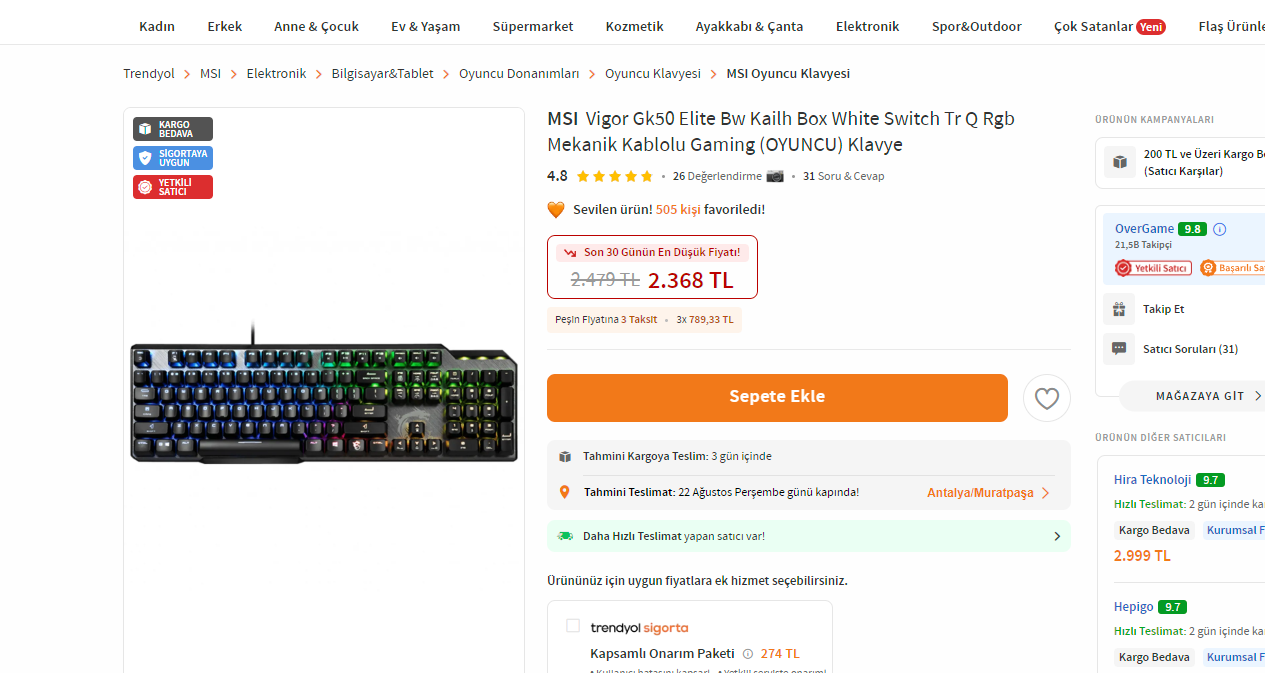Add product to favorites with heart icon
The height and width of the screenshot is (673, 1265).
tap(1046, 398)
